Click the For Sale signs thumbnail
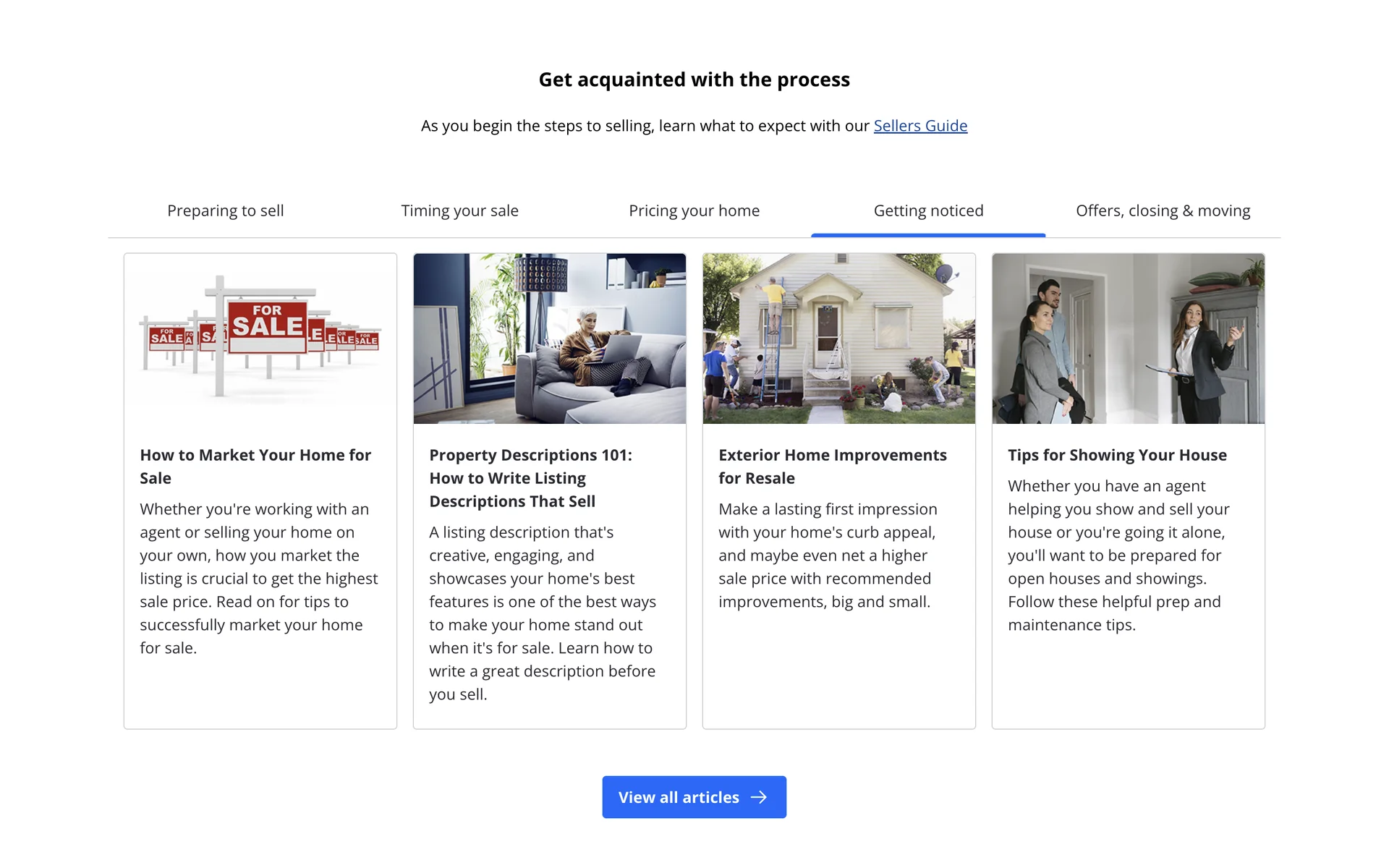1389x868 pixels. point(260,339)
